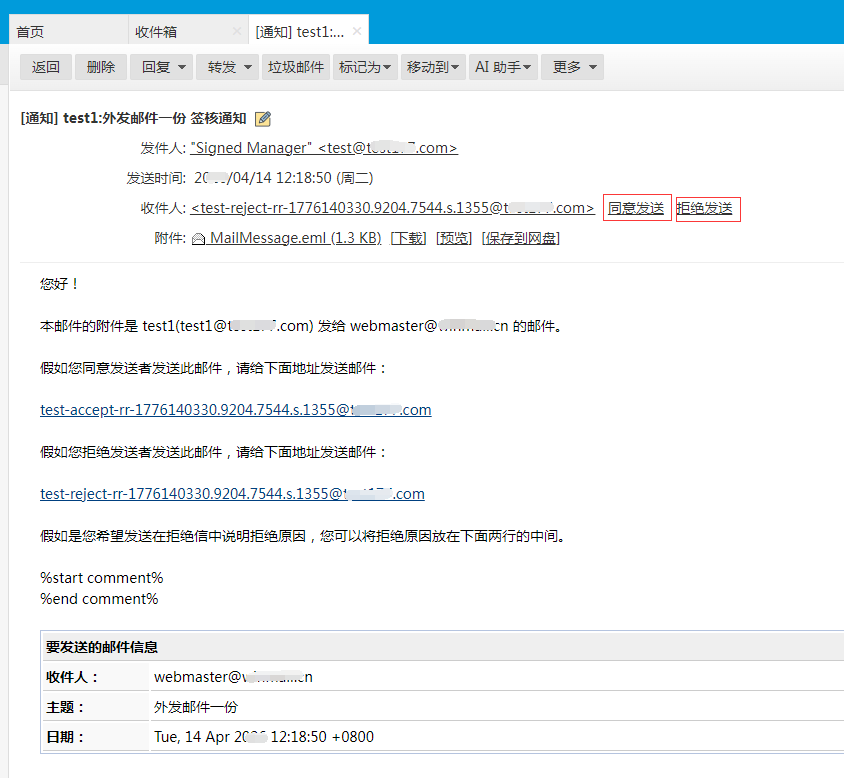Click the 拒绝发送 reject link
The image size is (844, 778).
pyautogui.click(x=706, y=209)
